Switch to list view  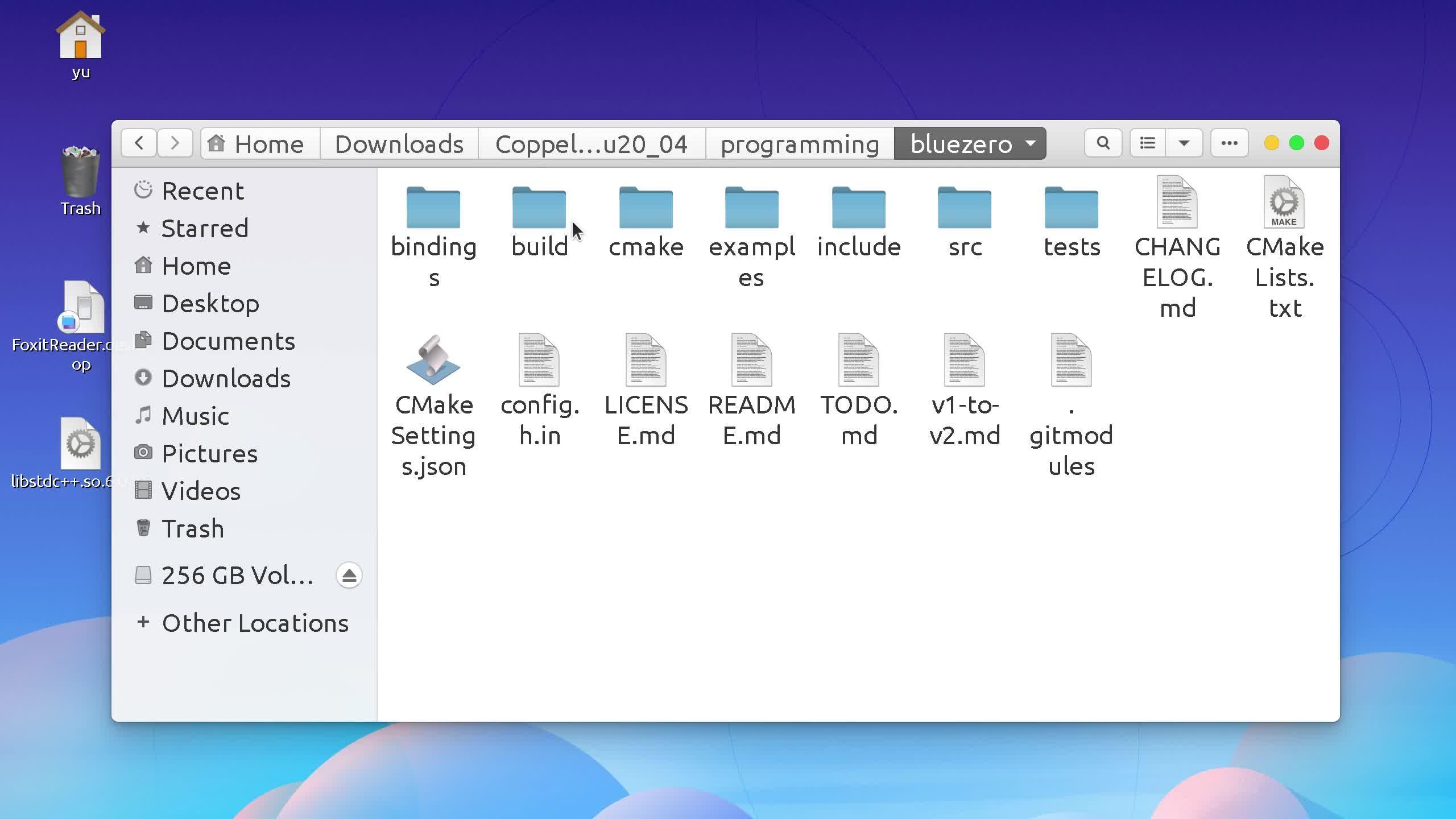point(1147,143)
